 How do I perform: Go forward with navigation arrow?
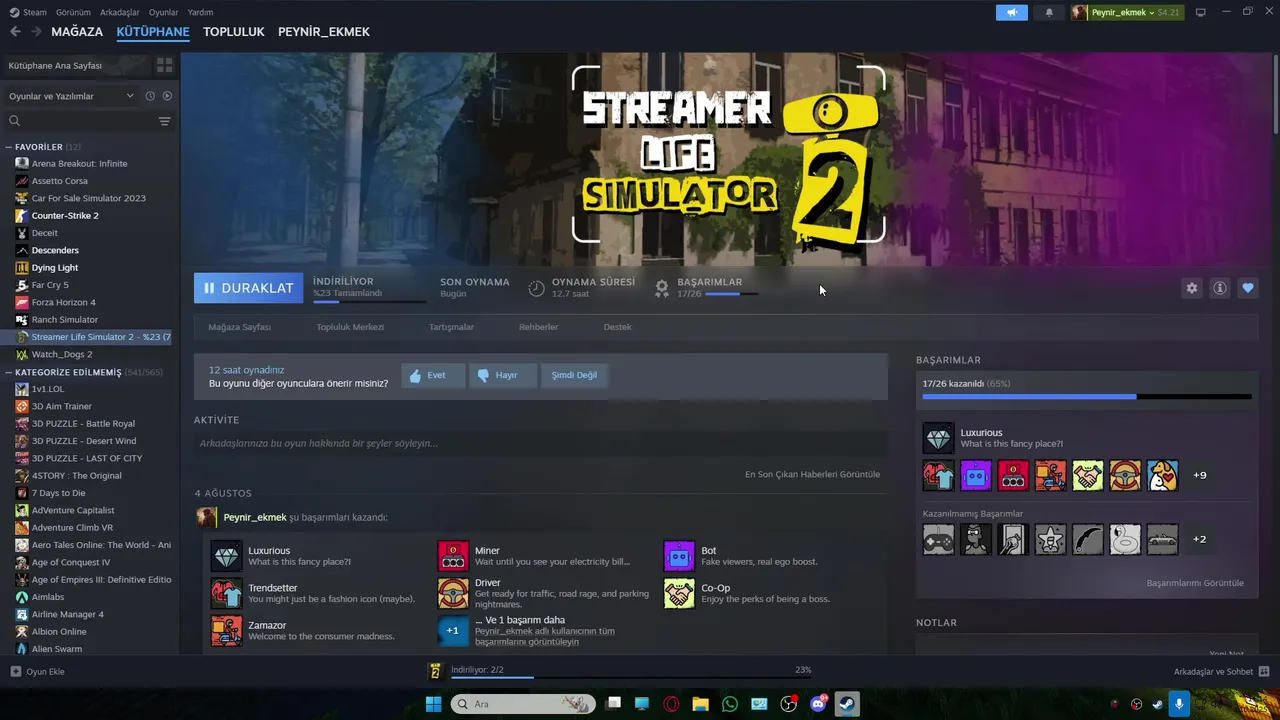click(x=36, y=31)
